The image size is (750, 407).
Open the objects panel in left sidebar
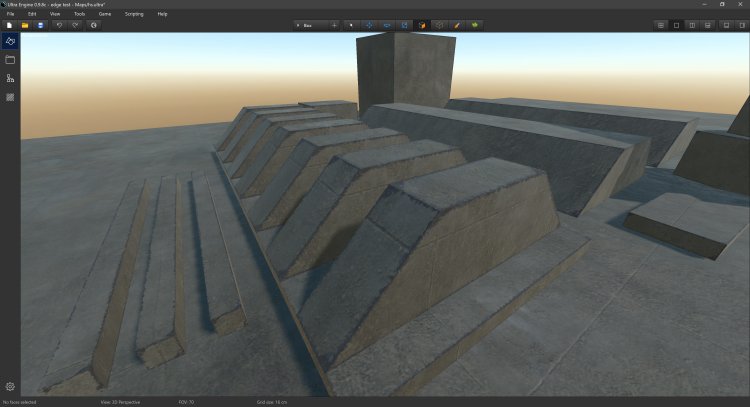click(x=10, y=41)
